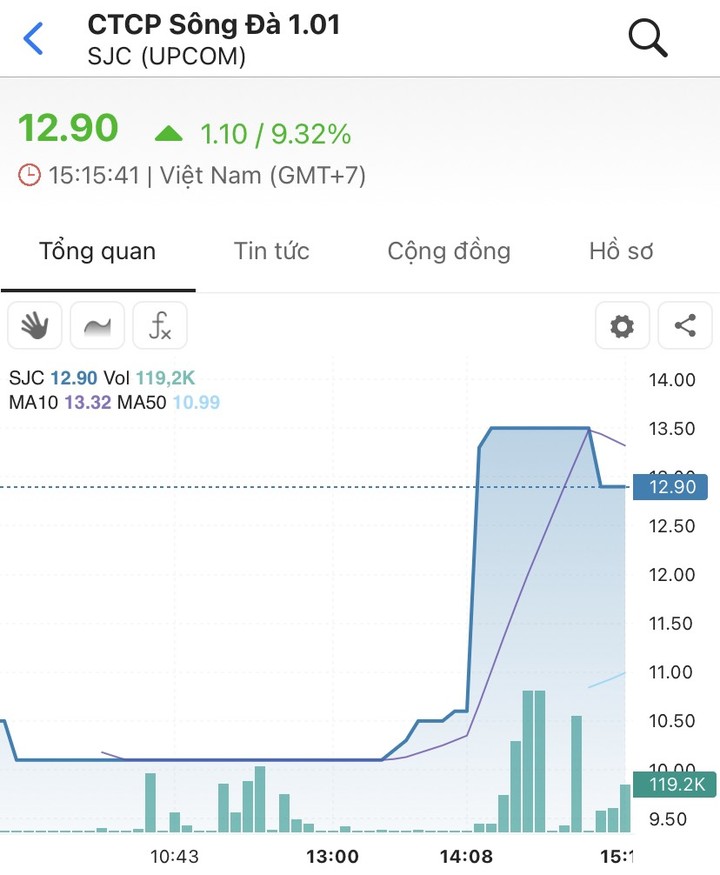Tap the 9.50 price axis label

tap(668, 820)
